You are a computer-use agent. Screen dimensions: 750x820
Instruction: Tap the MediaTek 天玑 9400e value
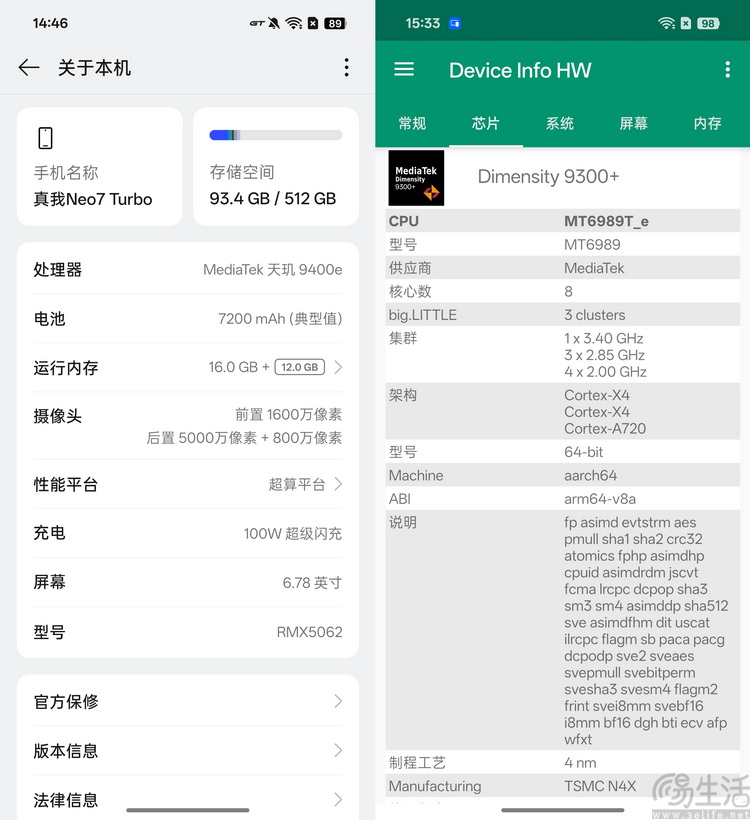pyautogui.click(x=272, y=269)
